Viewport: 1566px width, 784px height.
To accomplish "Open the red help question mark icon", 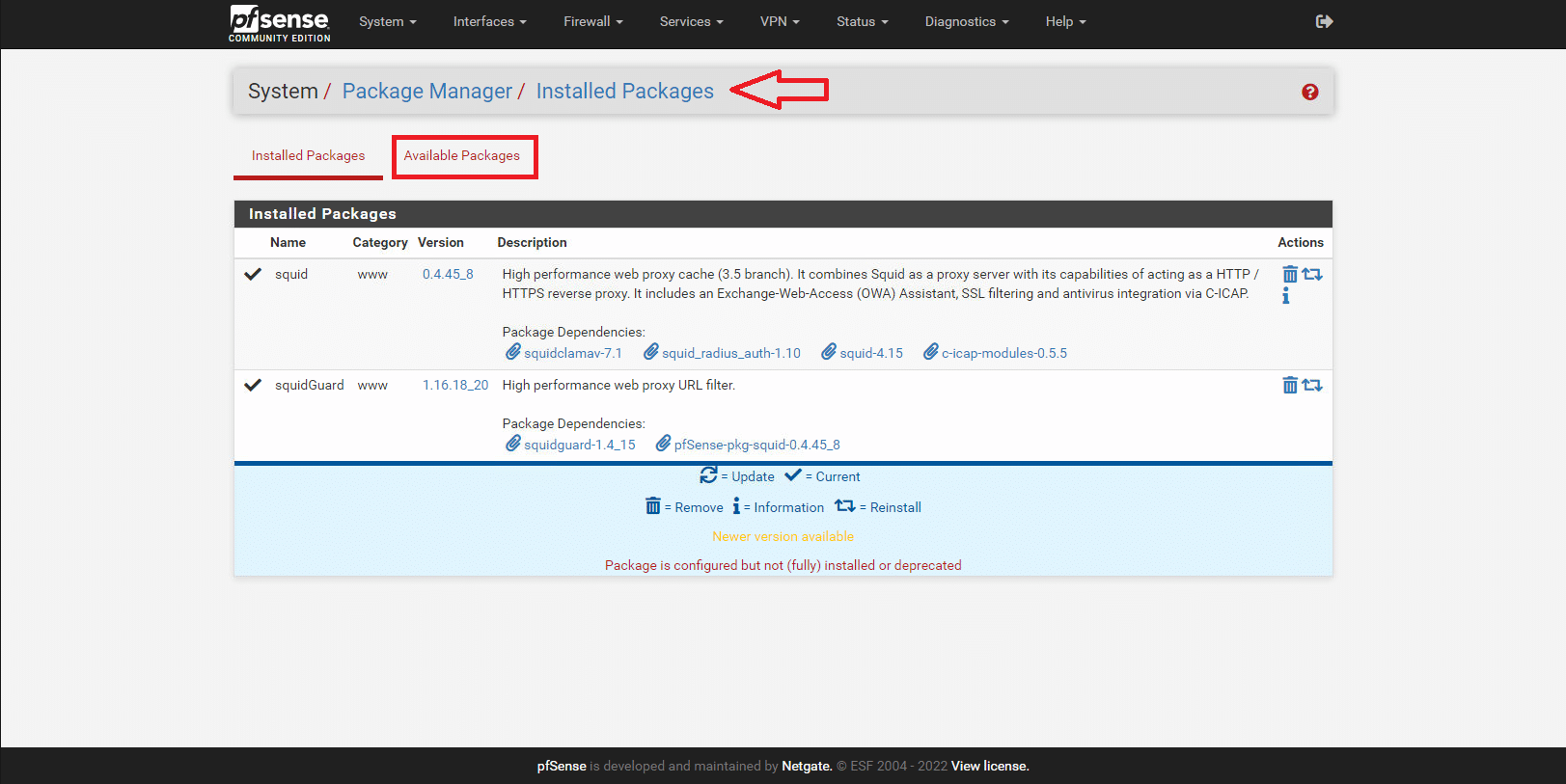I will pos(1309,92).
